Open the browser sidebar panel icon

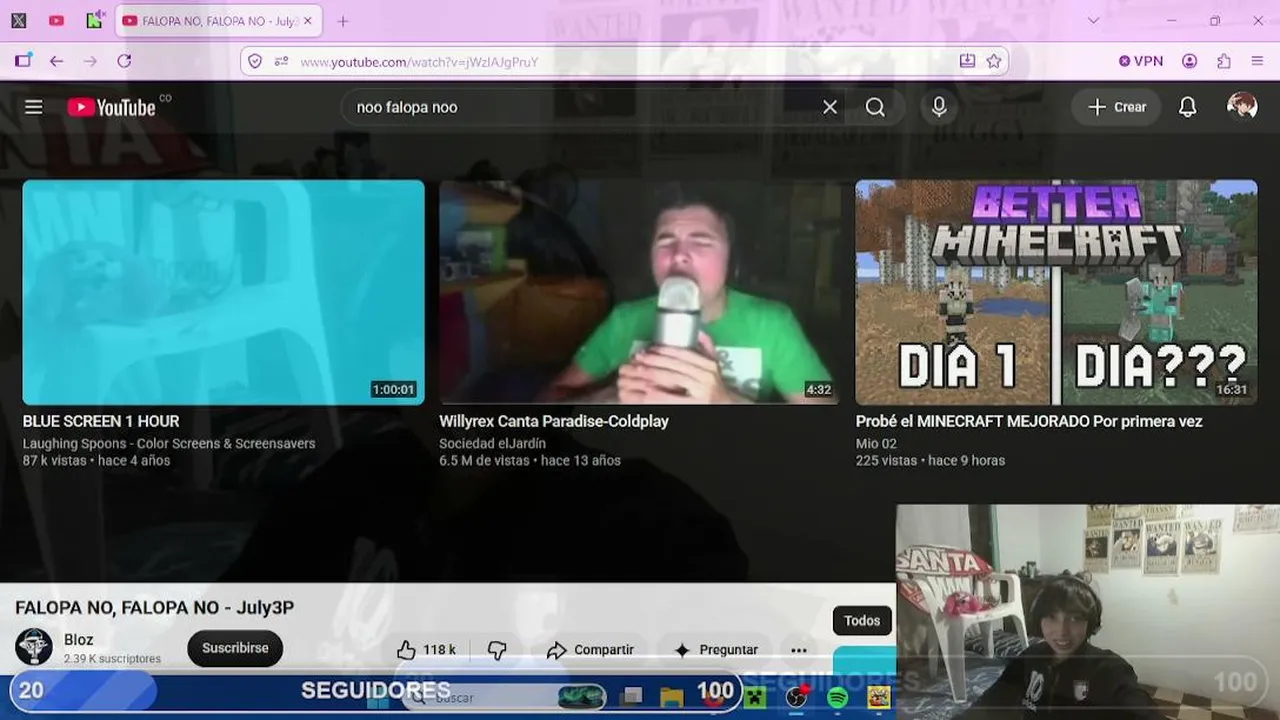[23, 61]
